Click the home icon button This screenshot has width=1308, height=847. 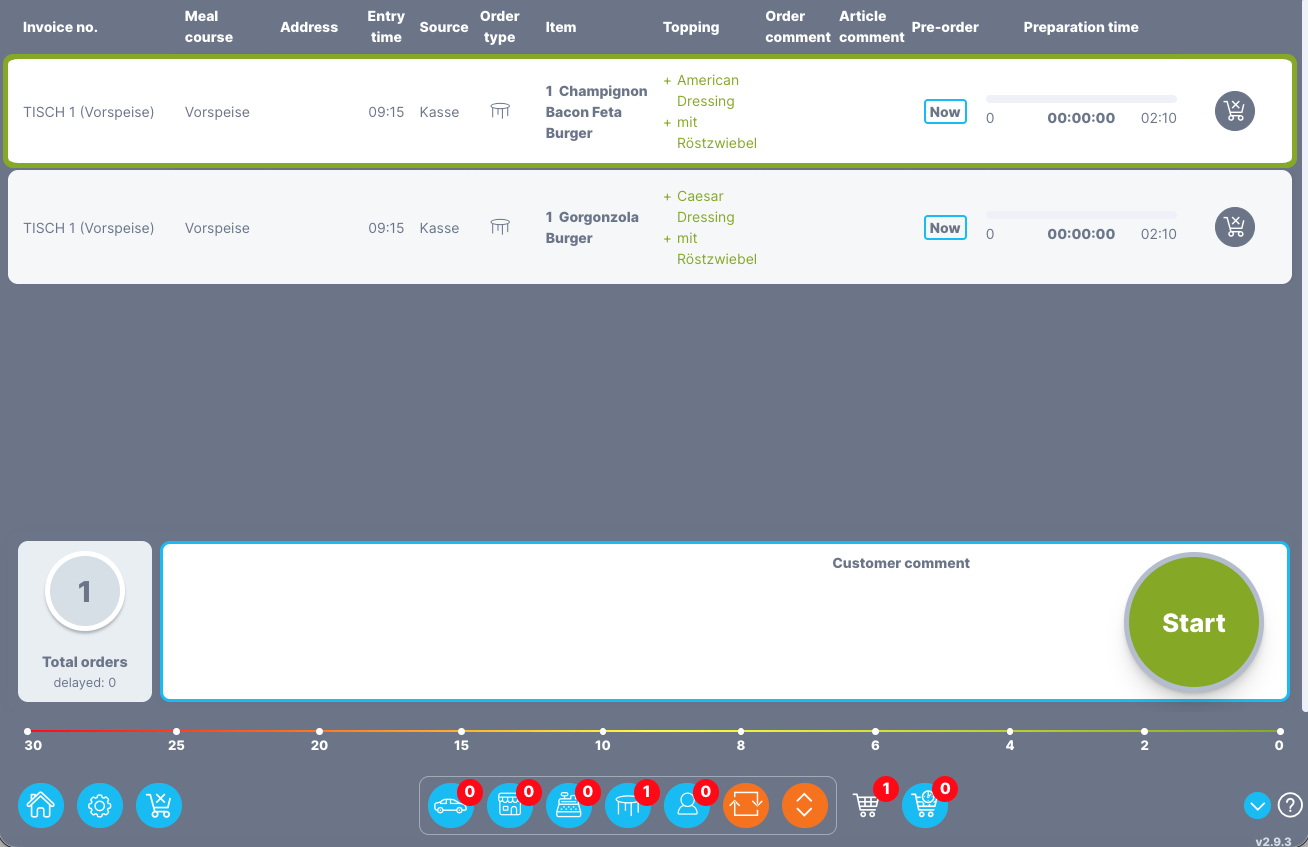[x=41, y=805]
